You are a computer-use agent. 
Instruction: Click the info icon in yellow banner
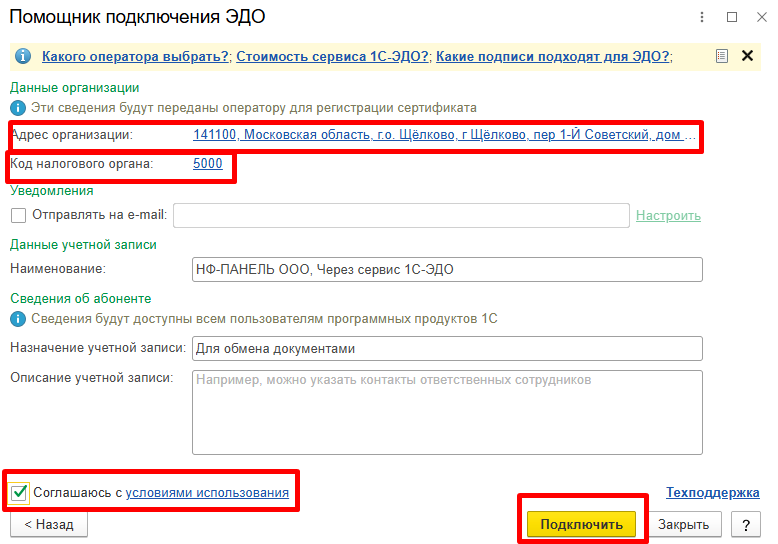(x=22, y=56)
